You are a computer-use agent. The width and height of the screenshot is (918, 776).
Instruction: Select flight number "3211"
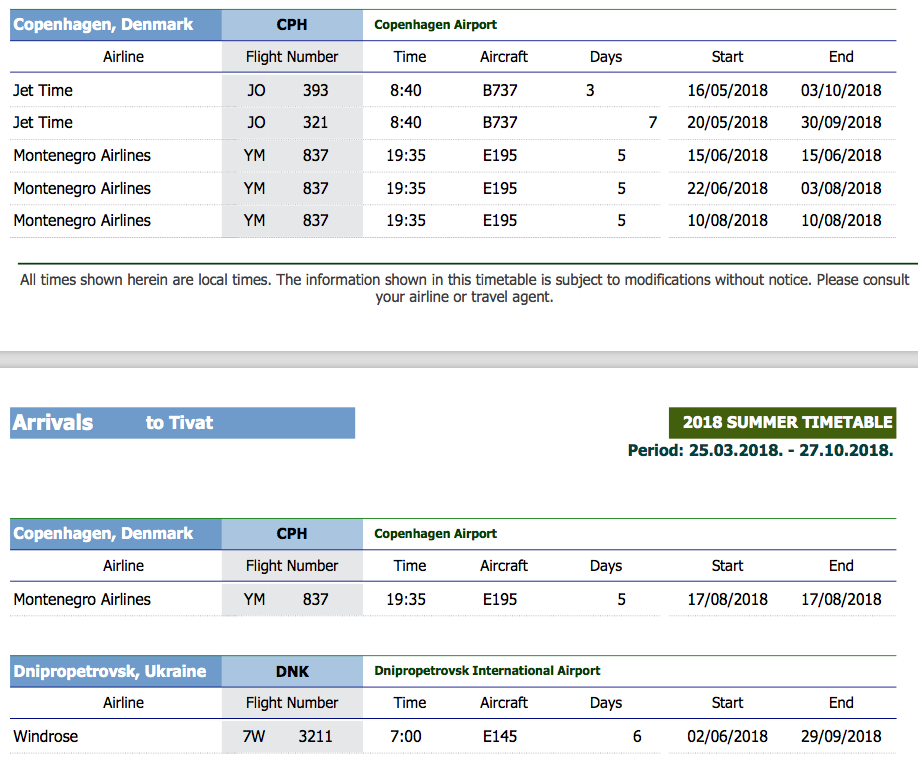pyautogui.click(x=316, y=736)
